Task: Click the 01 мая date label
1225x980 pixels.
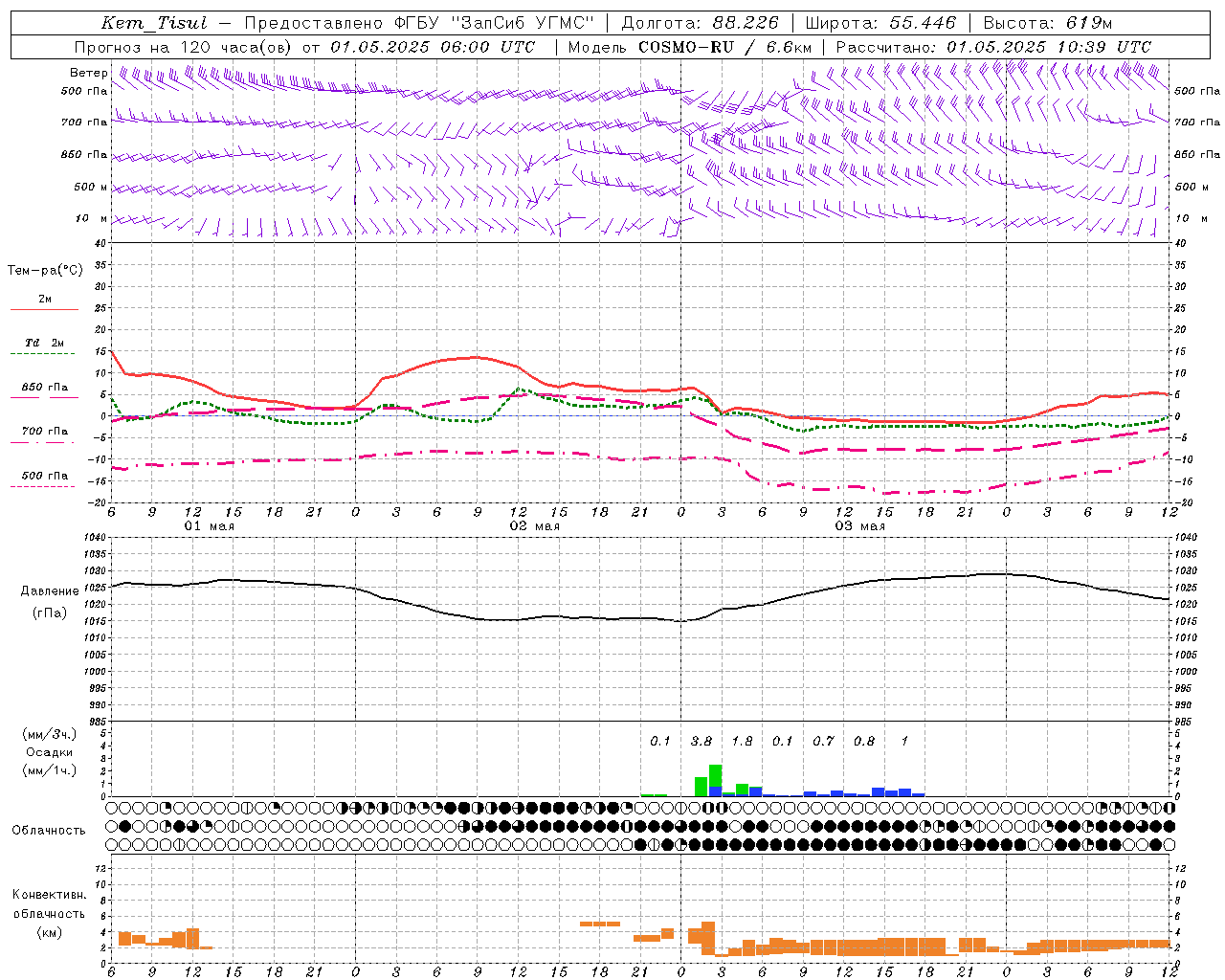Action: (x=210, y=526)
